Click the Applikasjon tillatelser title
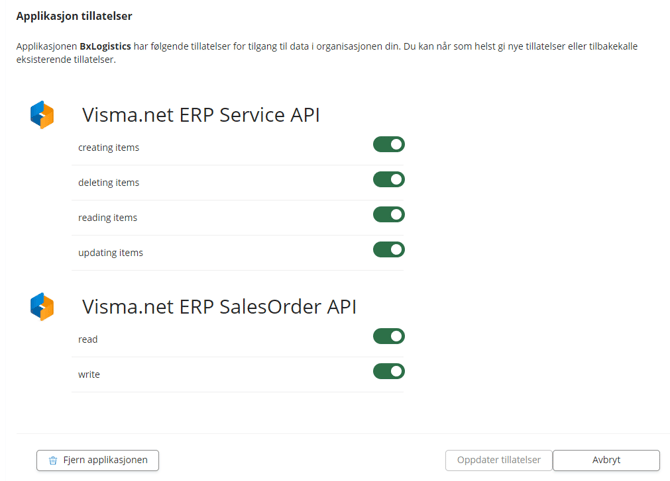Screen dimensions: 670x481 coord(74,16)
